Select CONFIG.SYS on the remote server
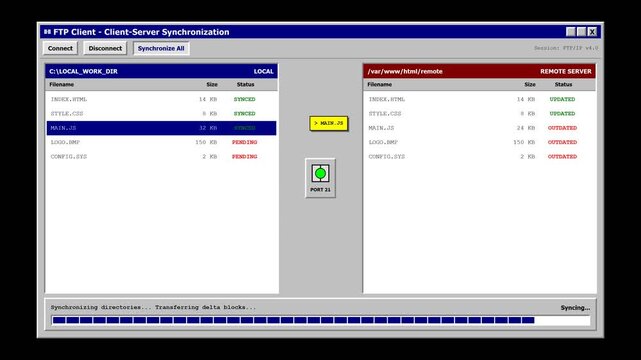 pos(479,157)
